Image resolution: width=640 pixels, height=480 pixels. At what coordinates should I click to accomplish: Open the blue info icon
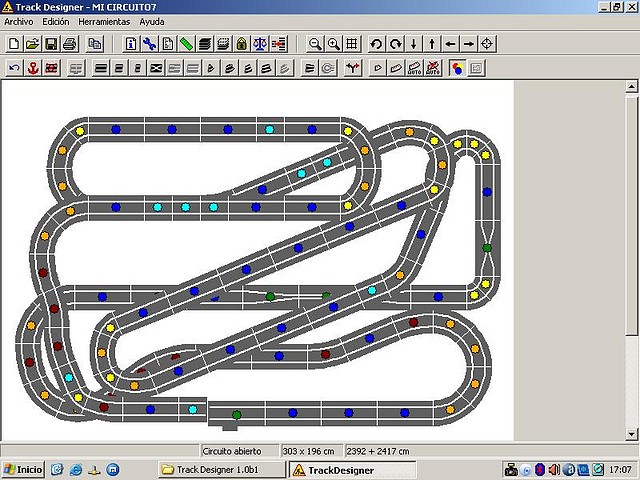[x=131, y=44]
